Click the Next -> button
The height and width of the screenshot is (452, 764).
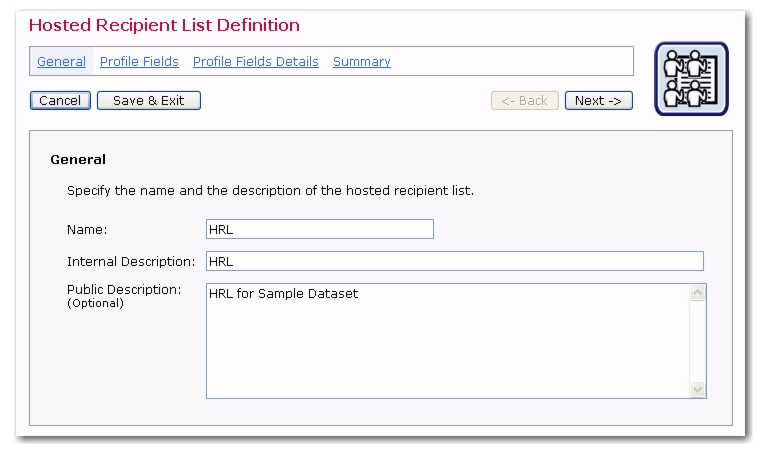[599, 101]
